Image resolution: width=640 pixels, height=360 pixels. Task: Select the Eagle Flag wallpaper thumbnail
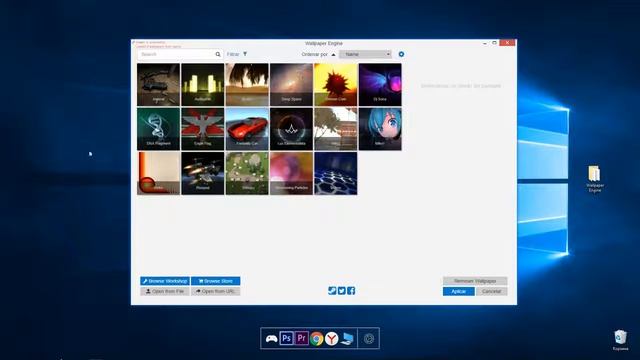pos(203,129)
